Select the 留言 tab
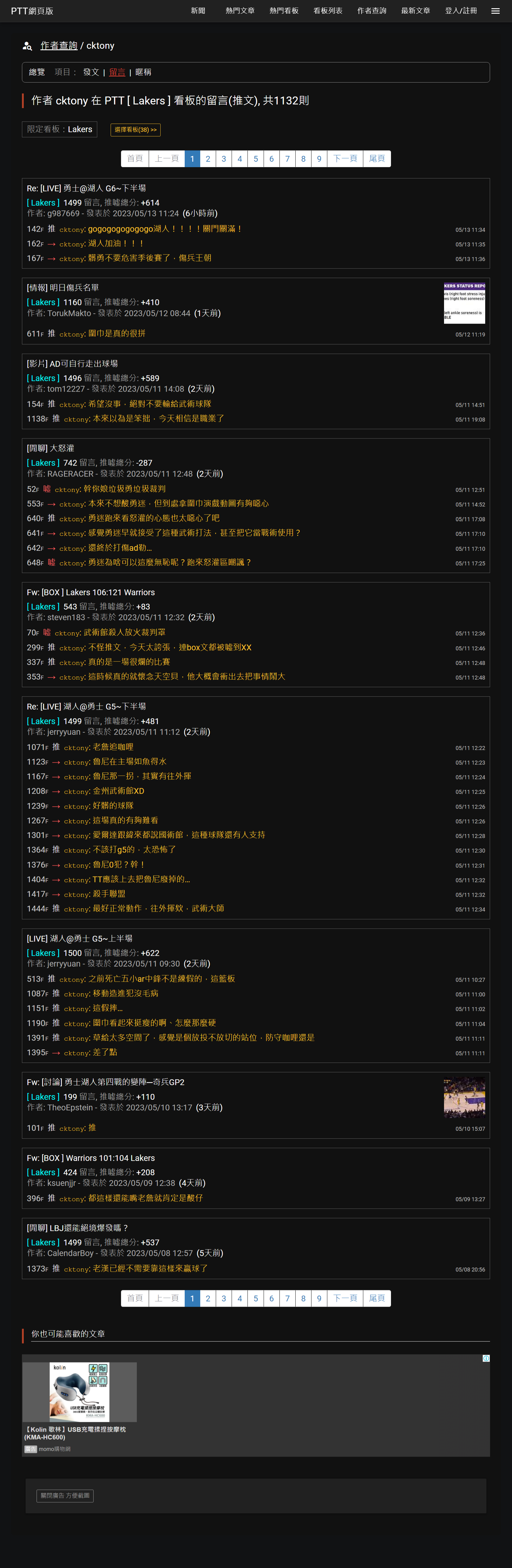Screen dimensions: 512x1568 coord(117,72)
